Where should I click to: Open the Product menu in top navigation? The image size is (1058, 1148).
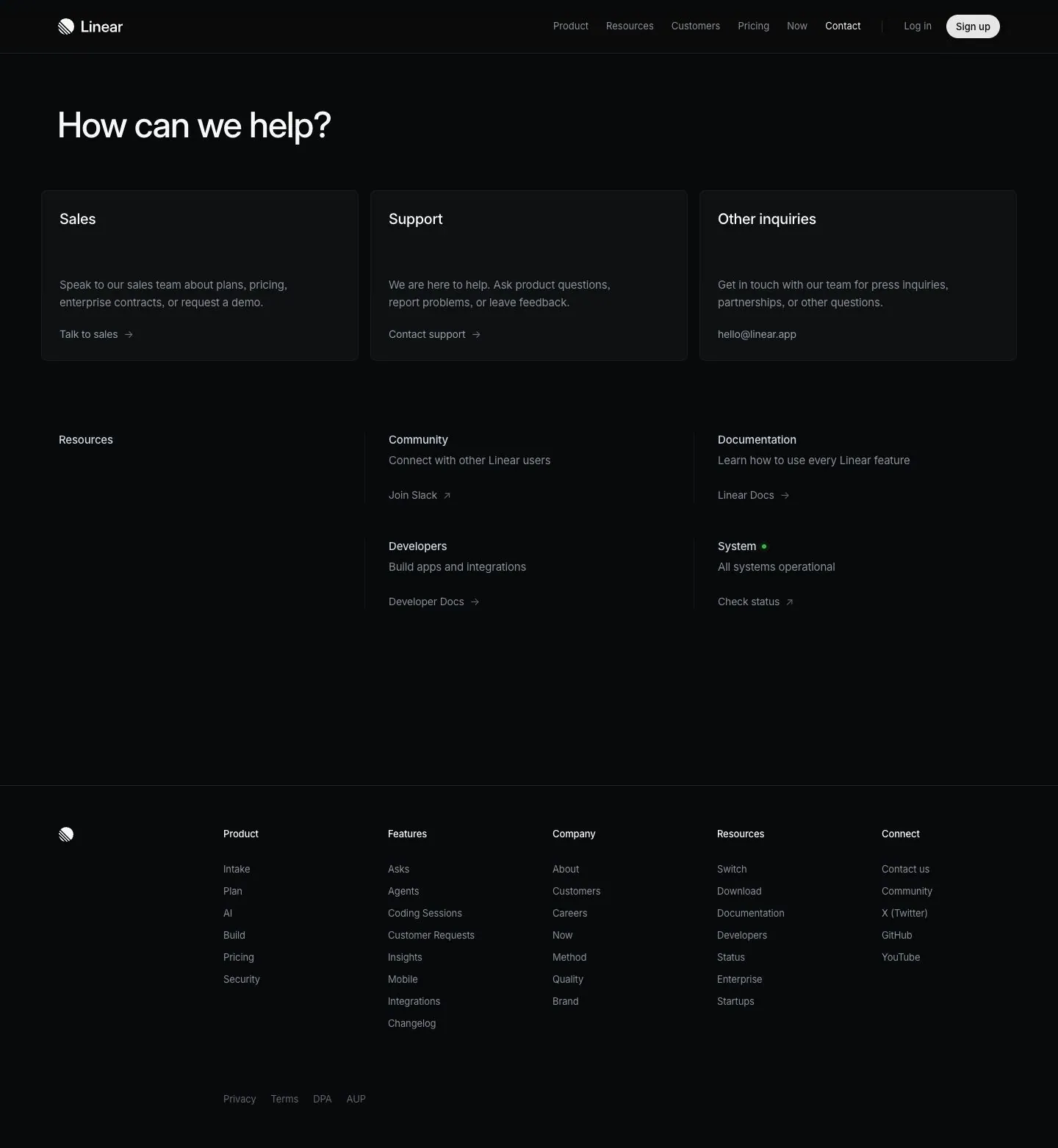click(x=571, y=26)
